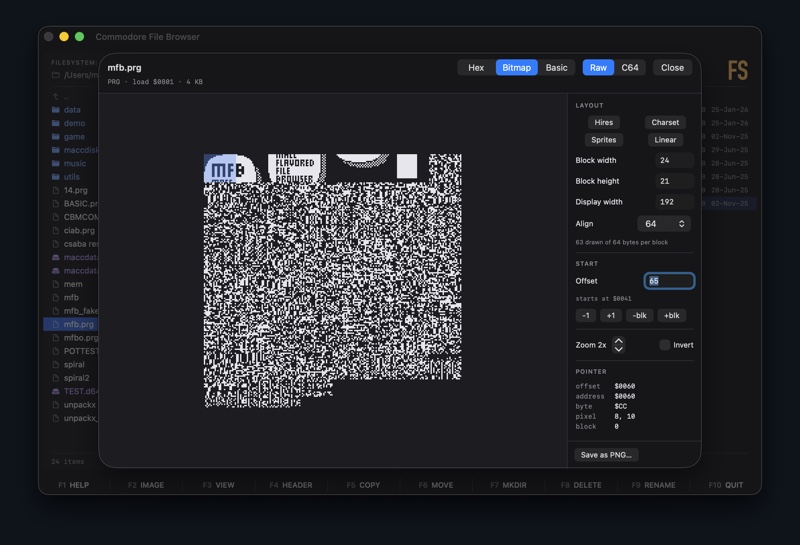Click the data folder icon in sidebar
The width and height of the screenshot is (800, 545).
(x=56, y=110)
